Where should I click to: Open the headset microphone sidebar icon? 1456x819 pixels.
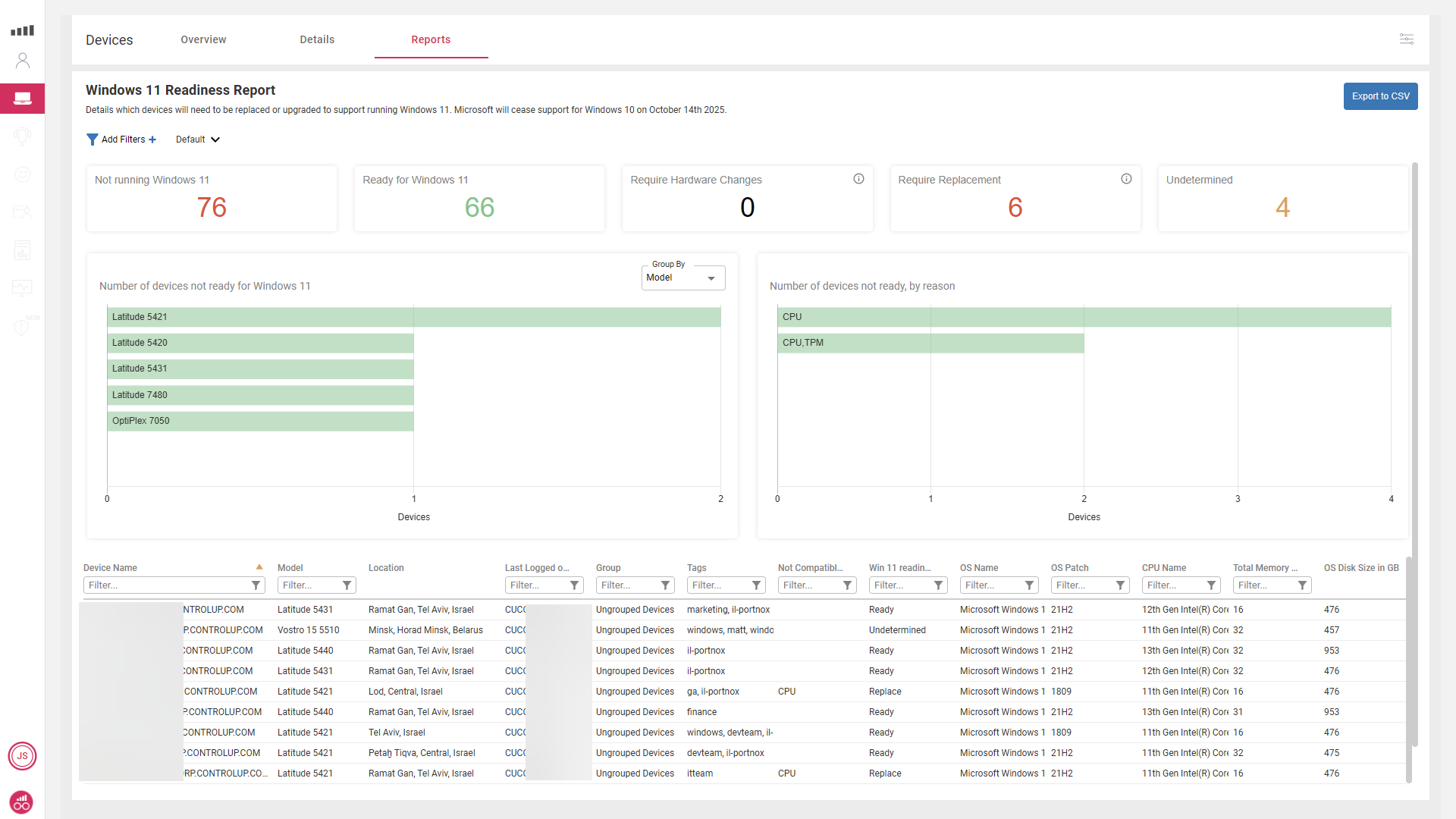(x=23, y=136)
